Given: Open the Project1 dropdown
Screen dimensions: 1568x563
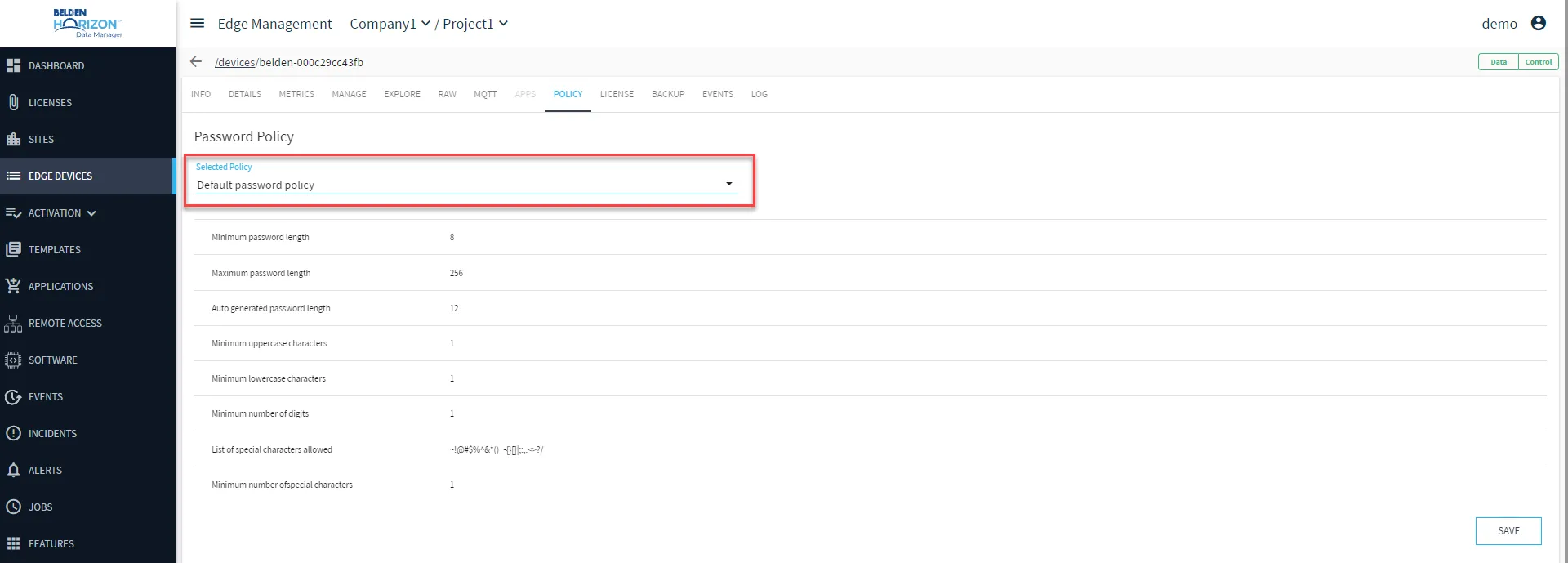Looking at the screenshot, I should pos(475,24).
